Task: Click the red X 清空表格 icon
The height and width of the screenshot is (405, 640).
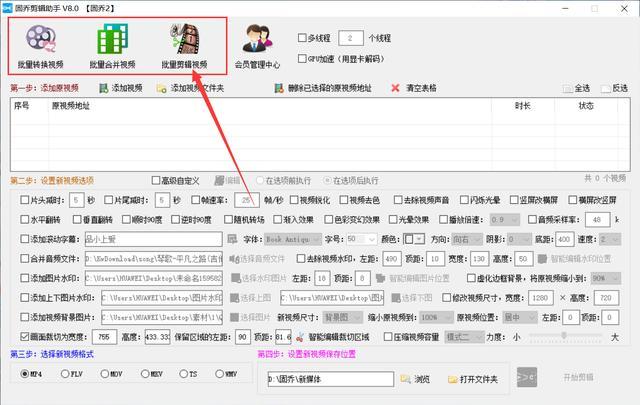Action: coord(395,88)
